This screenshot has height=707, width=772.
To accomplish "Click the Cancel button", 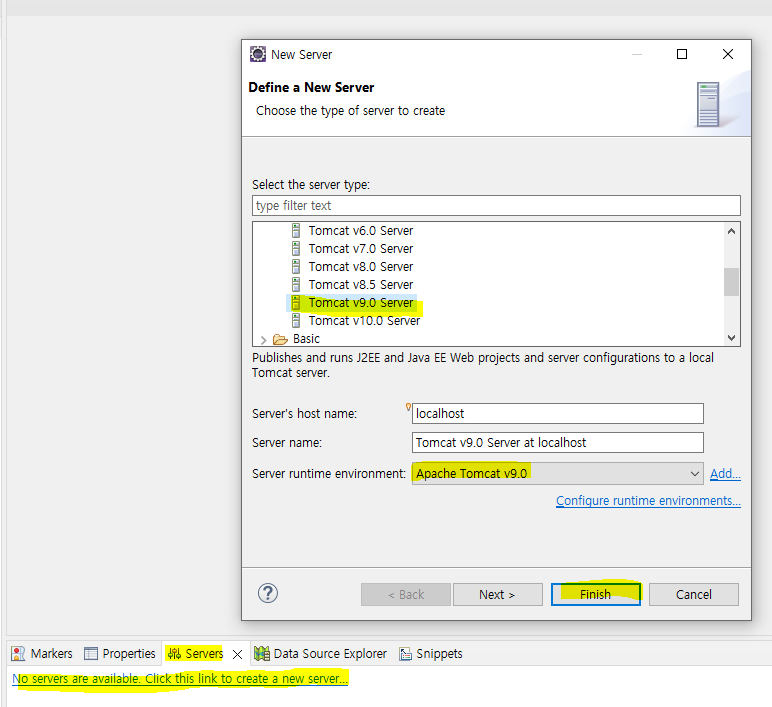I will pyautogui.click(x=693, y=594).
